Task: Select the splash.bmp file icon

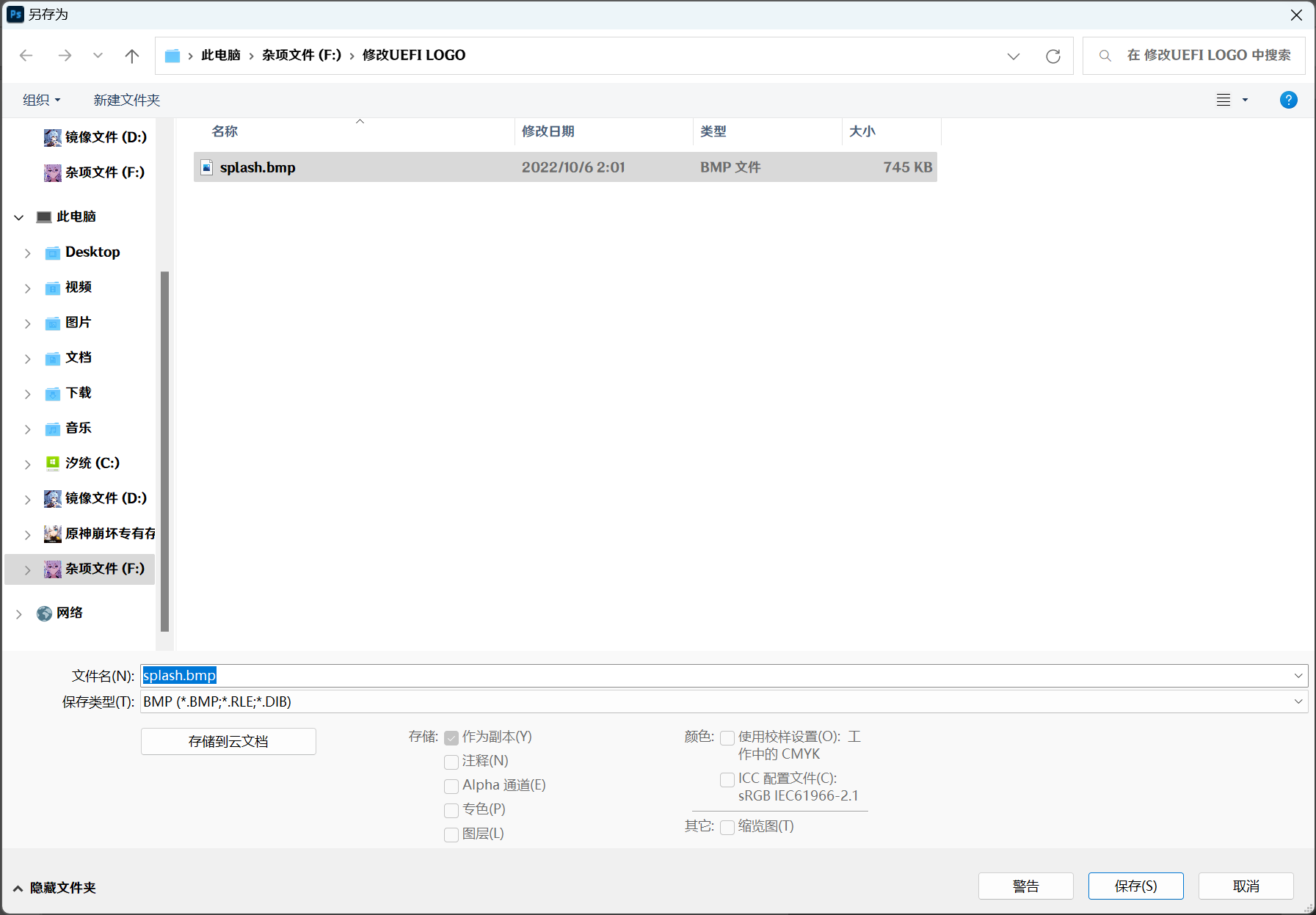Action: [207, 167]
